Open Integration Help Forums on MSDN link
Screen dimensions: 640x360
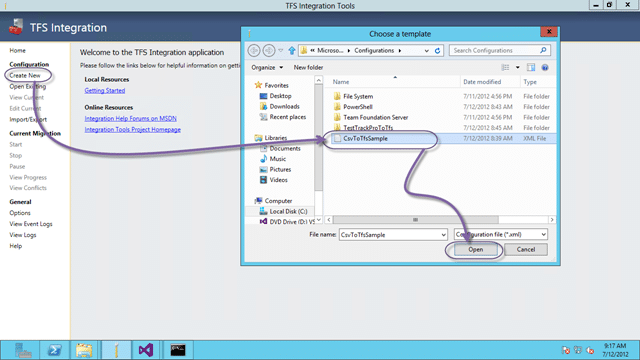(131, 118)
